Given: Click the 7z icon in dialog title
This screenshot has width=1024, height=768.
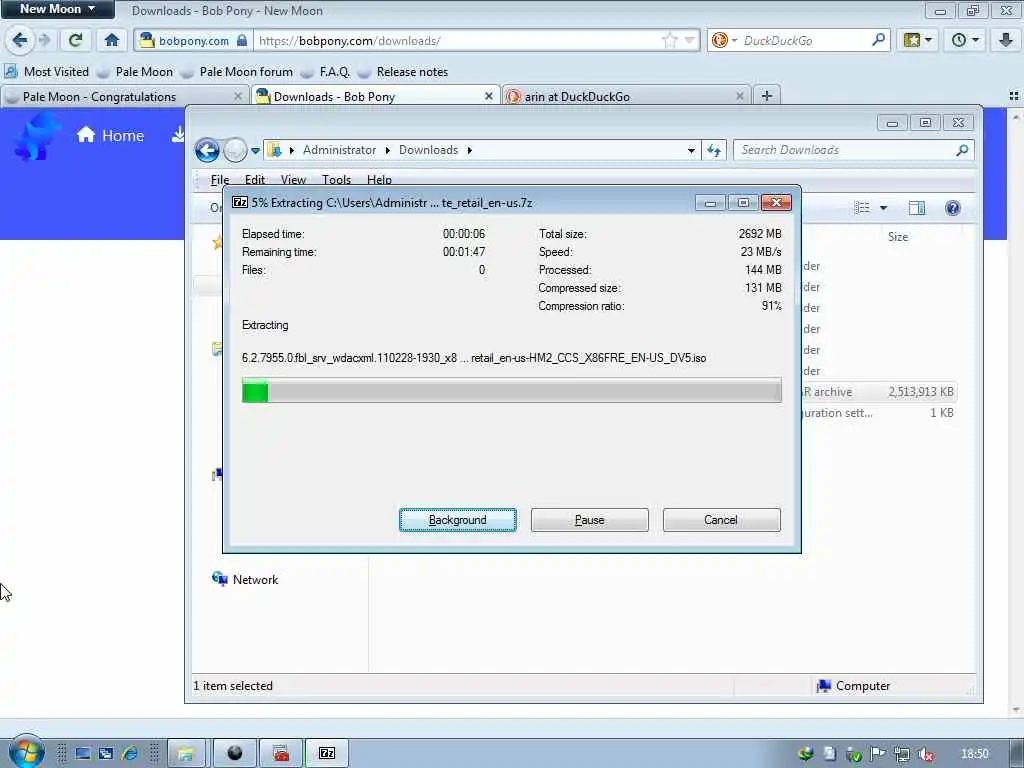Looking at the screenshot, I should [x=240, y=202].
